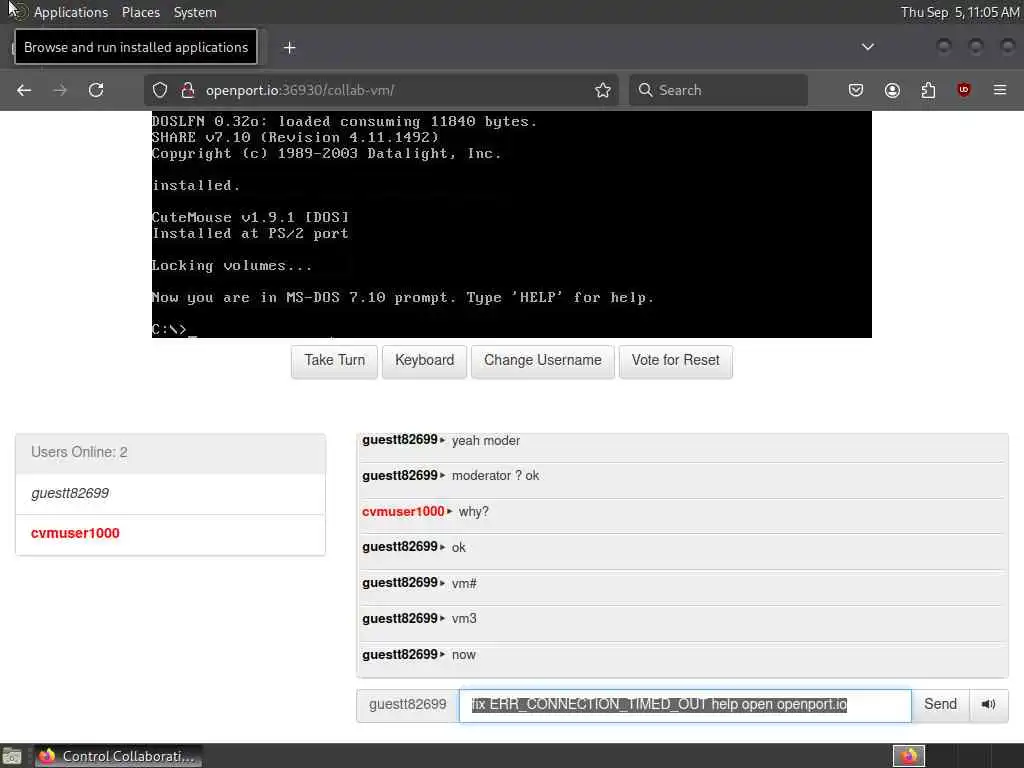Go back to the previous page

click(x=24, y=90)
